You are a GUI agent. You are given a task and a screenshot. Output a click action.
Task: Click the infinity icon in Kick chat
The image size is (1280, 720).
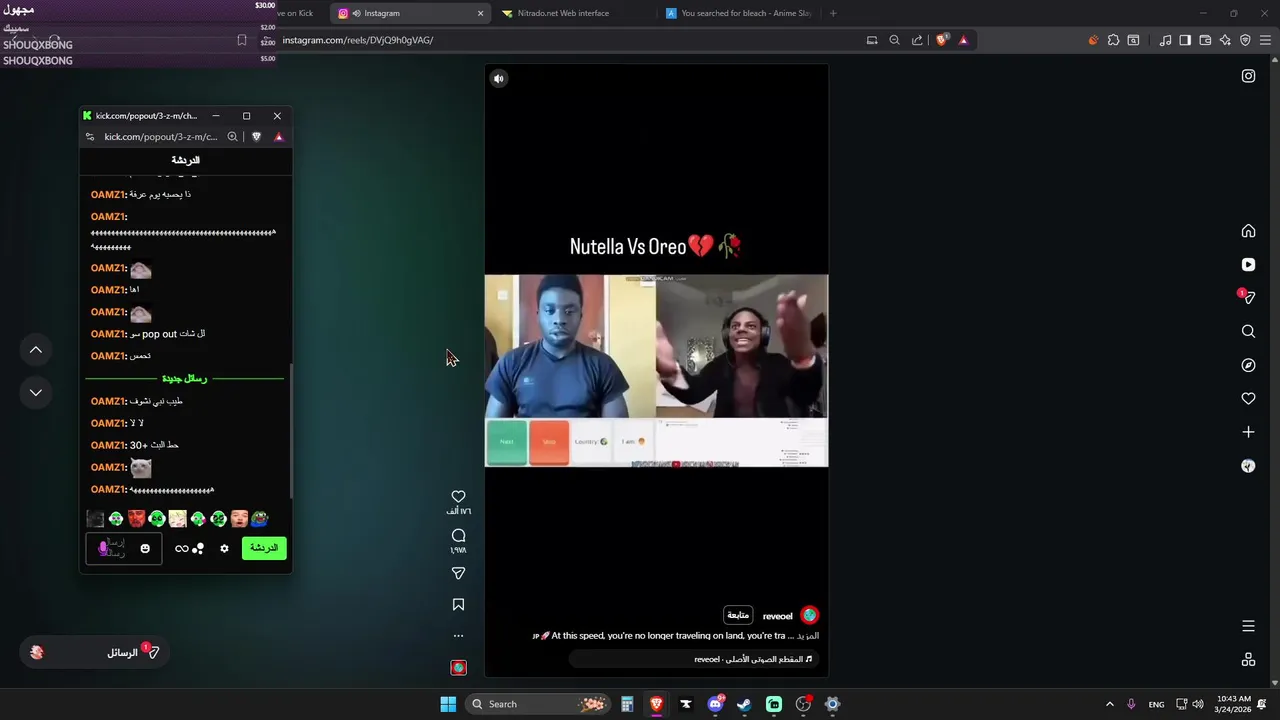181,548
